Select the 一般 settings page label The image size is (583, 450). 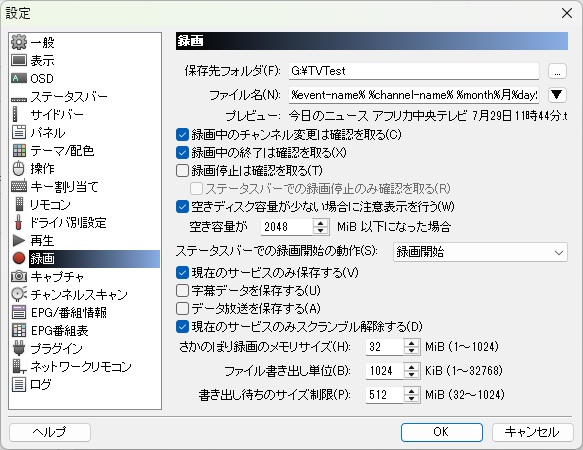tap(42, 42)
